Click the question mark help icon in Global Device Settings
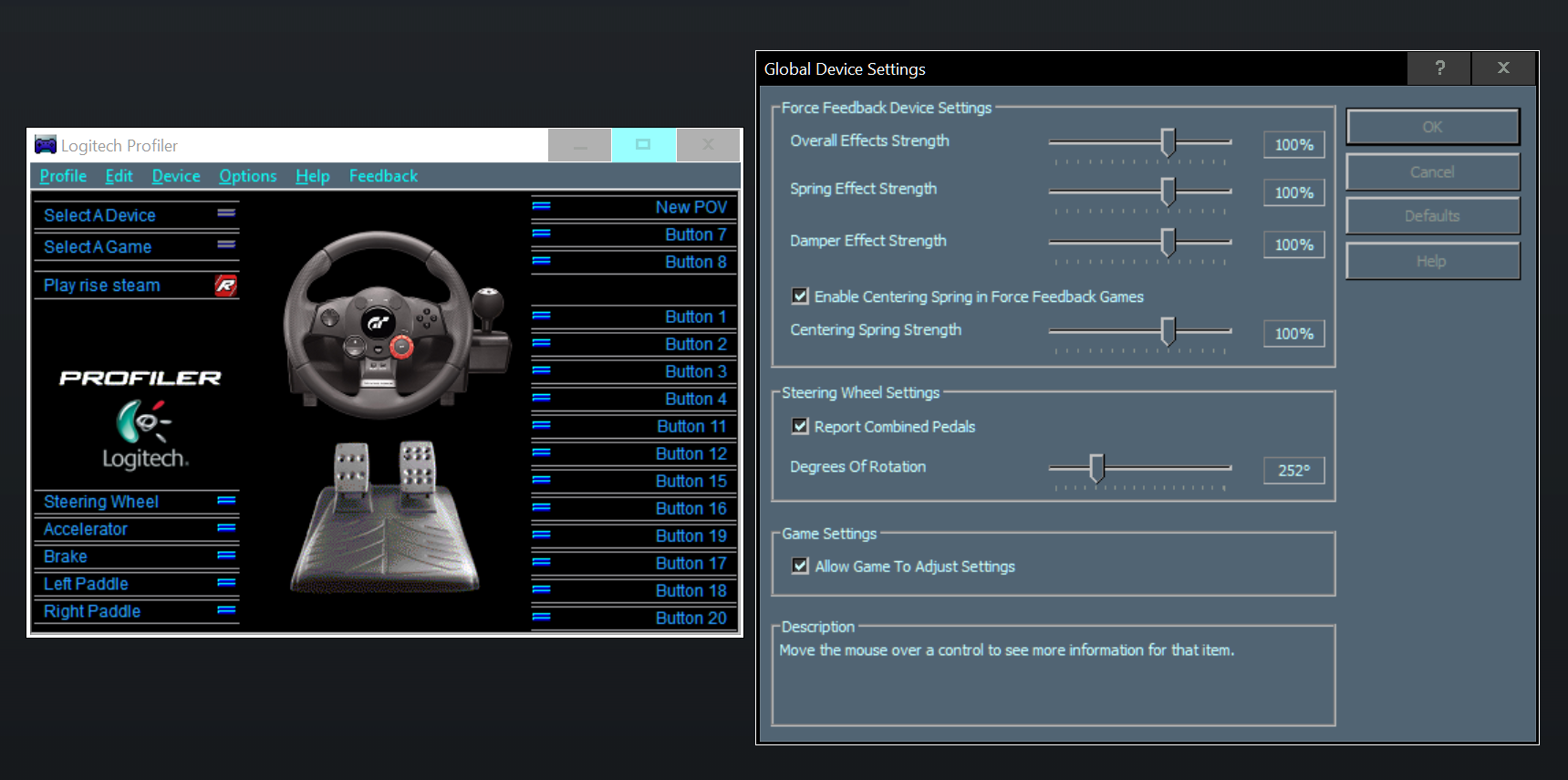1568x780 pixels. point(1439,68)
